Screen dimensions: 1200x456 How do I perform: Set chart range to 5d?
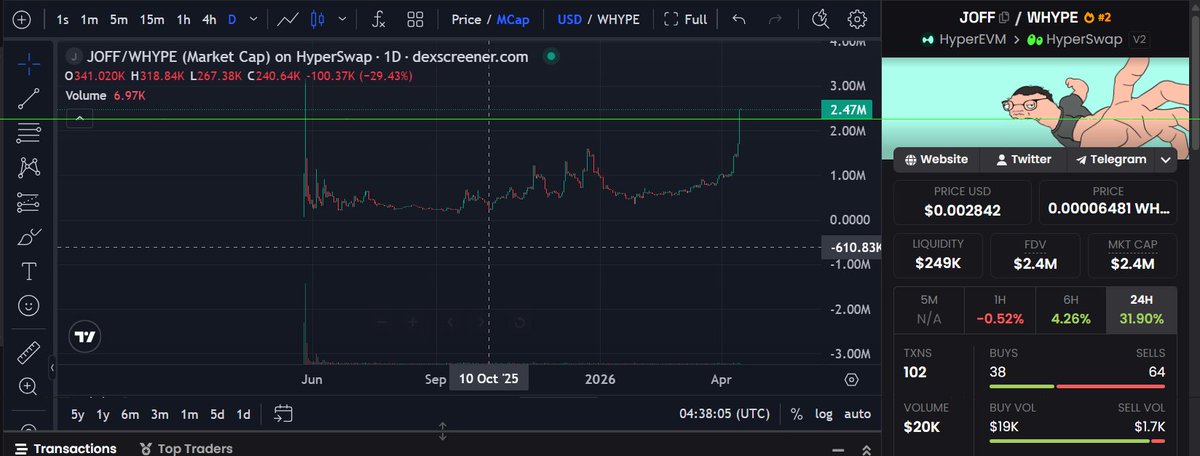coord(217,413)
